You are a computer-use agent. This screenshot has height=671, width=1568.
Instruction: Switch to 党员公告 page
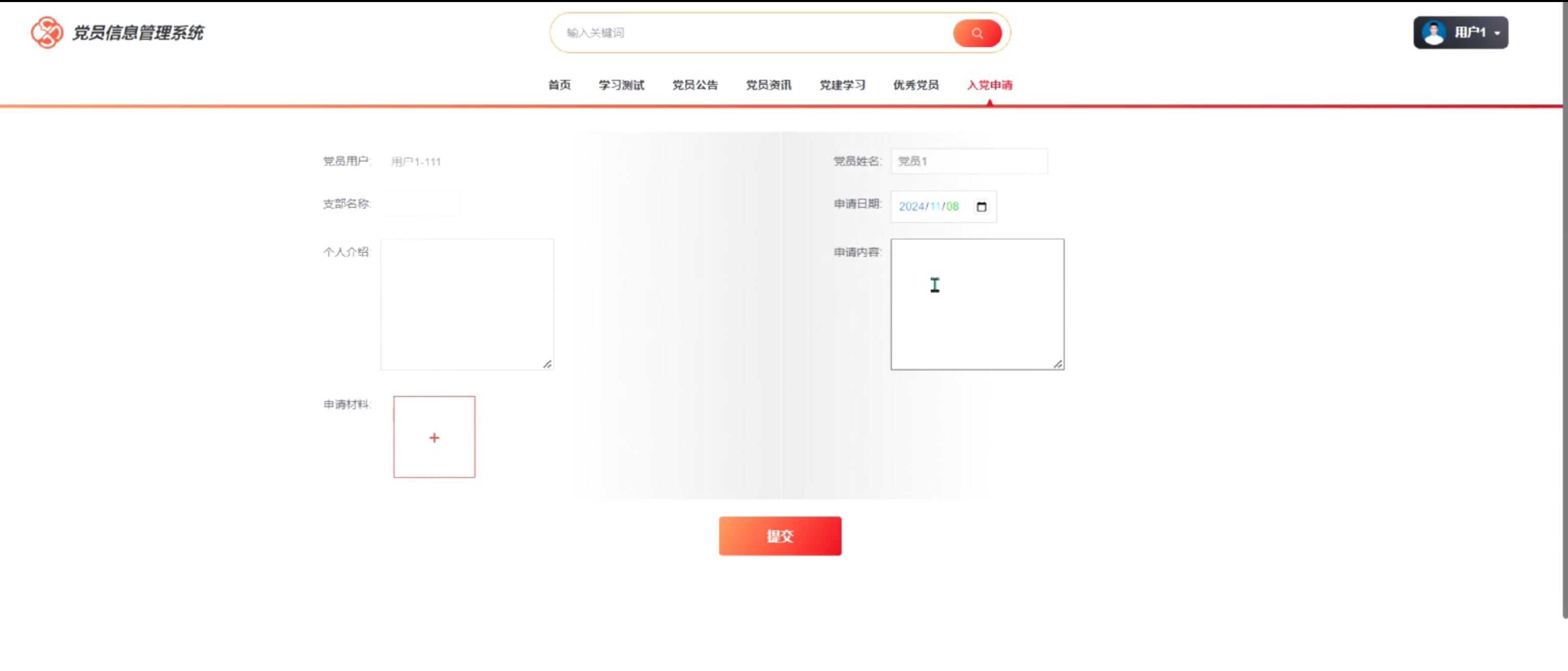(x=695, y=85)
